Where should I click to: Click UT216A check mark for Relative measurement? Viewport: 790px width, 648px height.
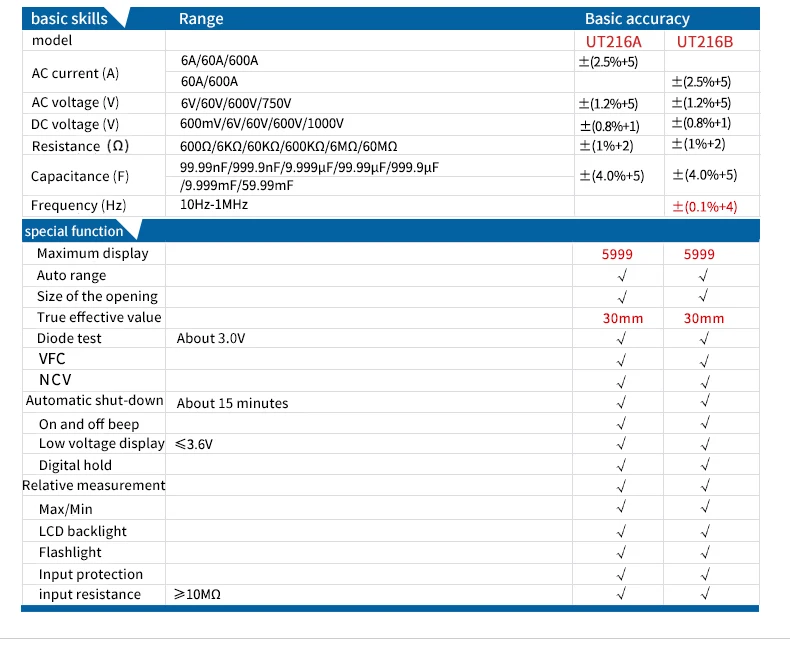pos(622,486)
